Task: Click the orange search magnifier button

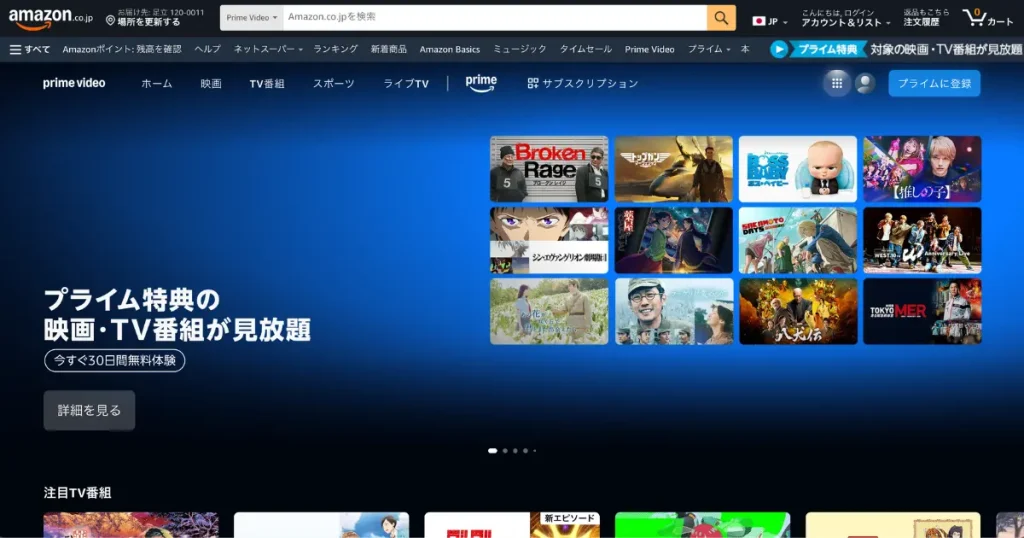Action: coord(721,18)
